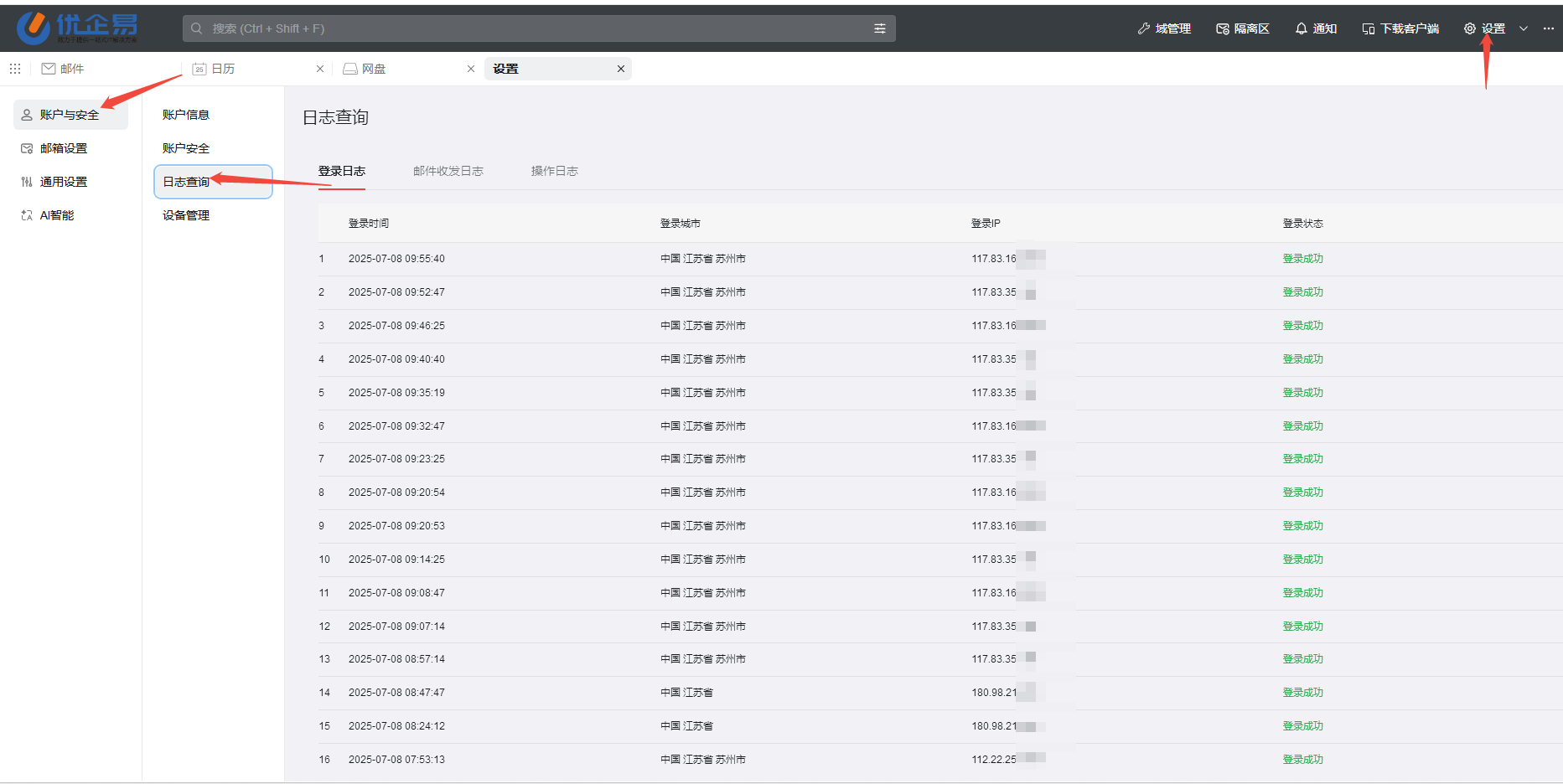Click the filter icon inside the search bar
The image size is (1563, 784).
pos(879,28)
